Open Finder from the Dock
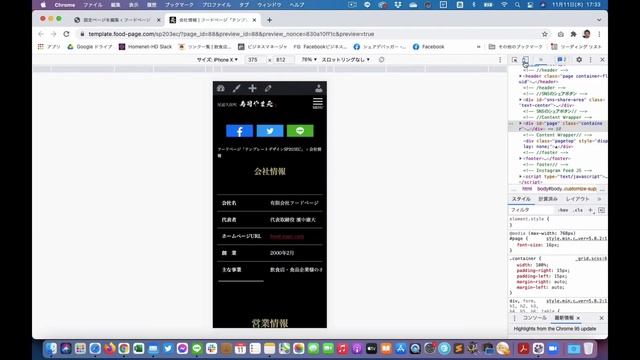Screen dimensions: 640x360 (51, 348)
